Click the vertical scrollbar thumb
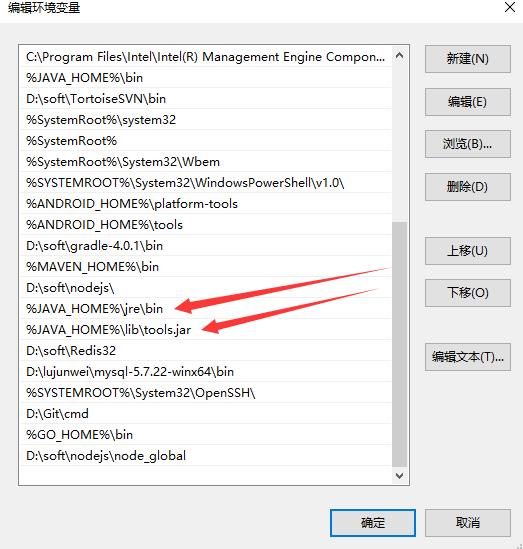The image size is (523, 549). pyautogui.click(x=399, y=345)
